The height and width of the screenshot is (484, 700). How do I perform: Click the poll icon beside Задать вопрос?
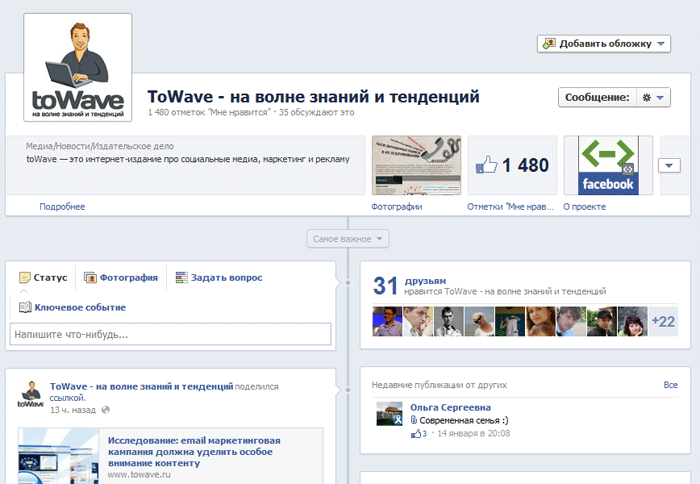(181, 278)
